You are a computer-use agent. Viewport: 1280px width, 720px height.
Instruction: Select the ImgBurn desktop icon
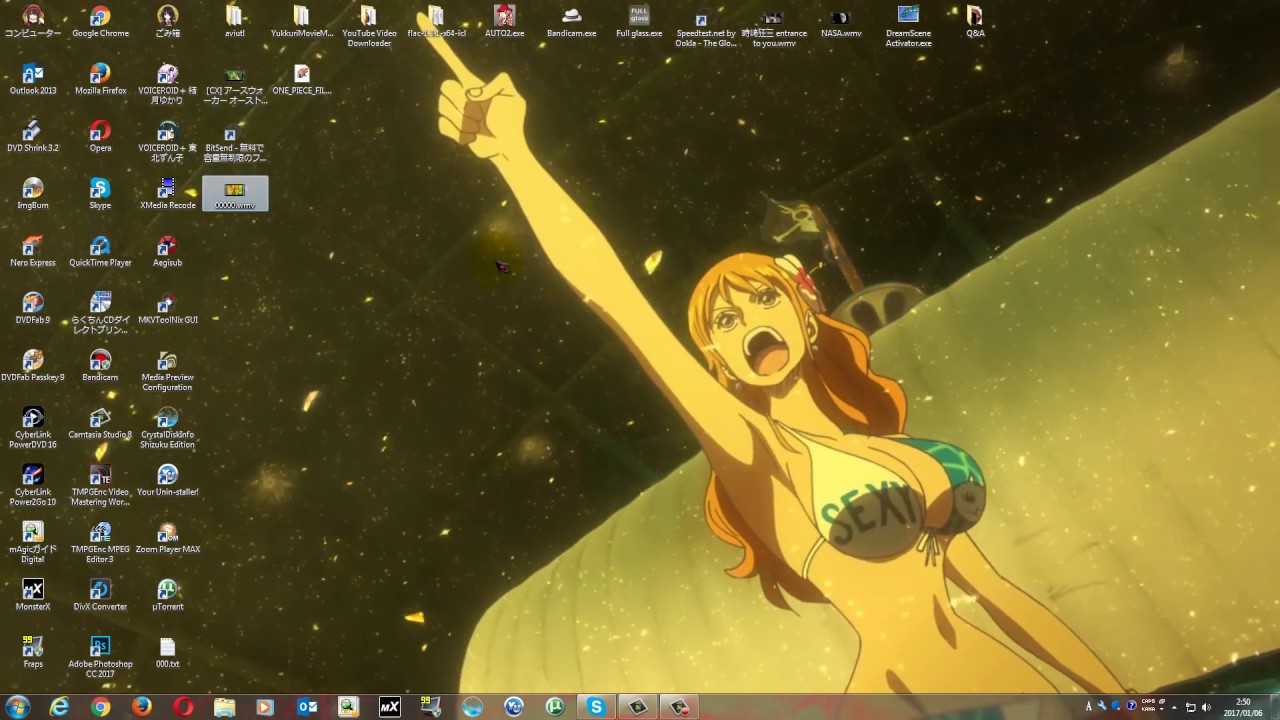pos(33,193)
